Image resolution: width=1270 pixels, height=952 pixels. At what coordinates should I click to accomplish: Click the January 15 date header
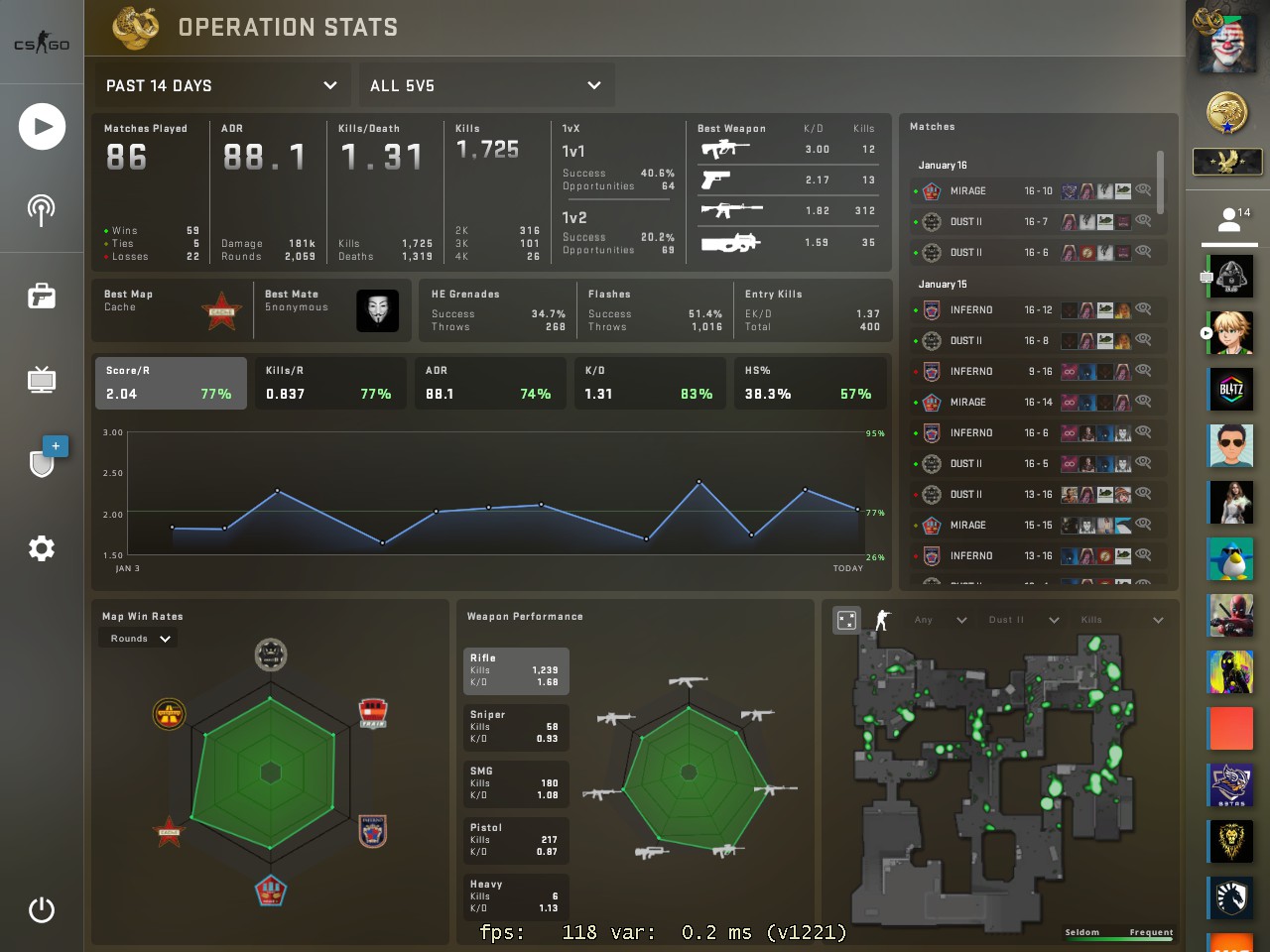pos(943,284)
